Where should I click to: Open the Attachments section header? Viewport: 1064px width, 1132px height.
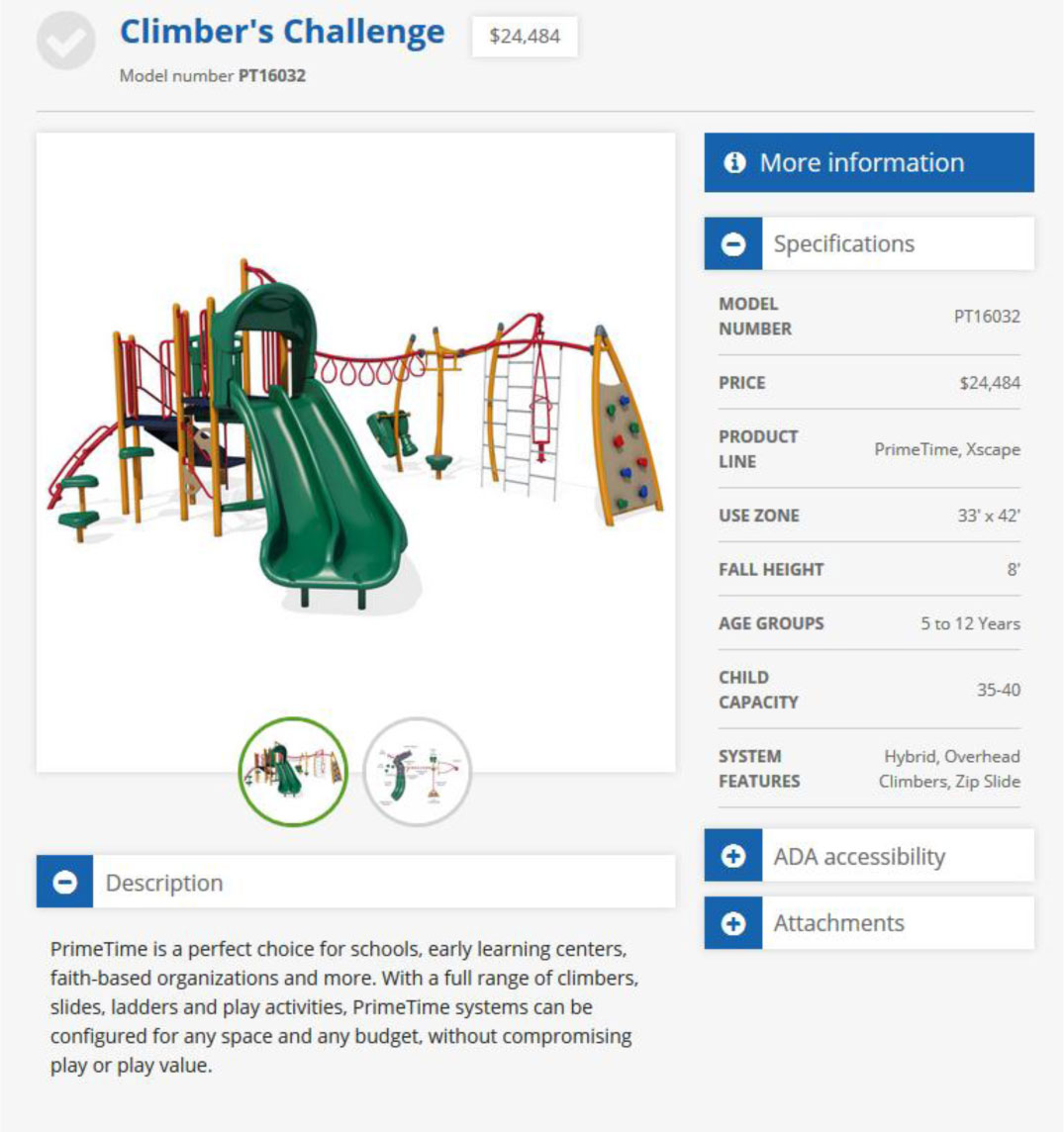point(838,923)
